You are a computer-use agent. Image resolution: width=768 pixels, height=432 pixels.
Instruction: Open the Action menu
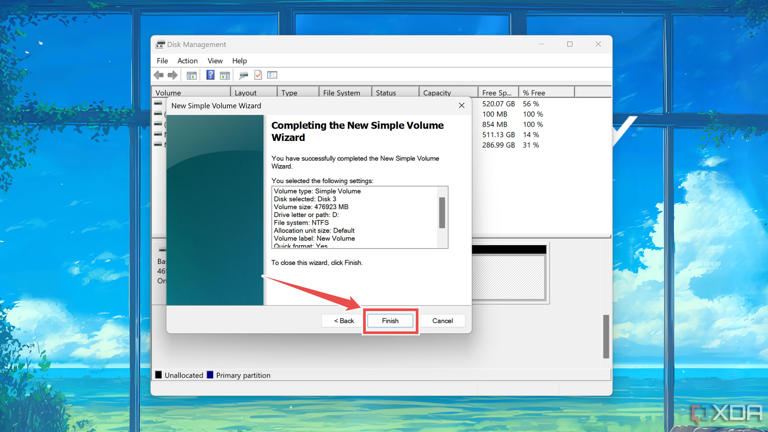tap(187, 61)
